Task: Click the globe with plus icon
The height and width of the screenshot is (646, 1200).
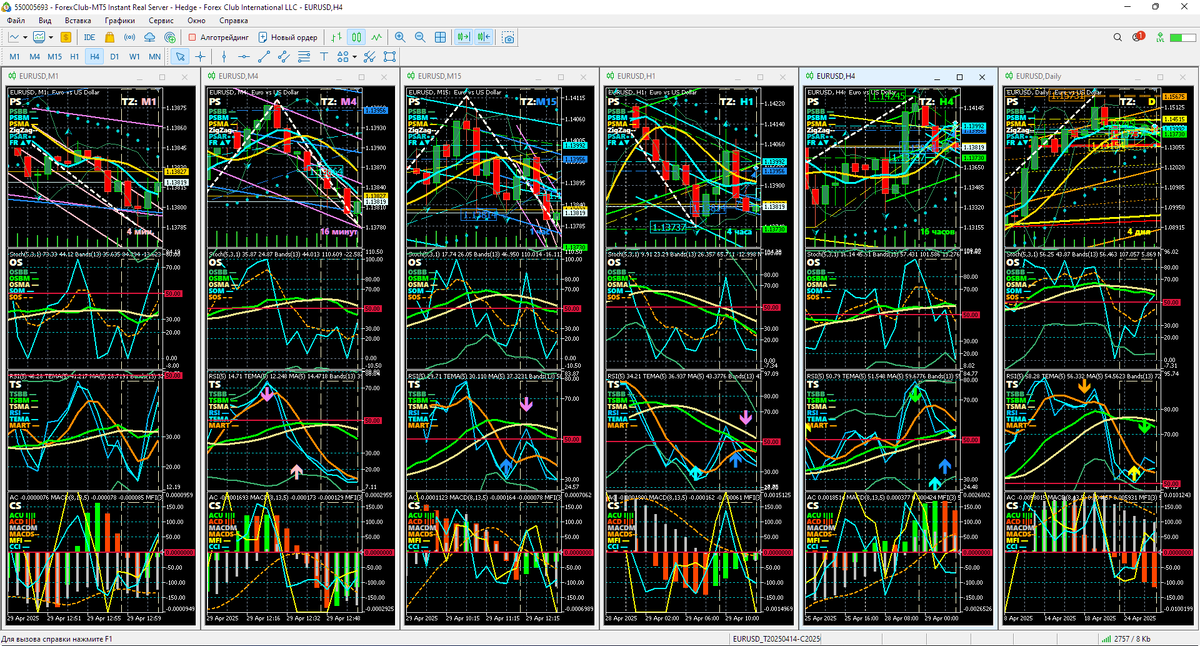Action: click(170, 37)
